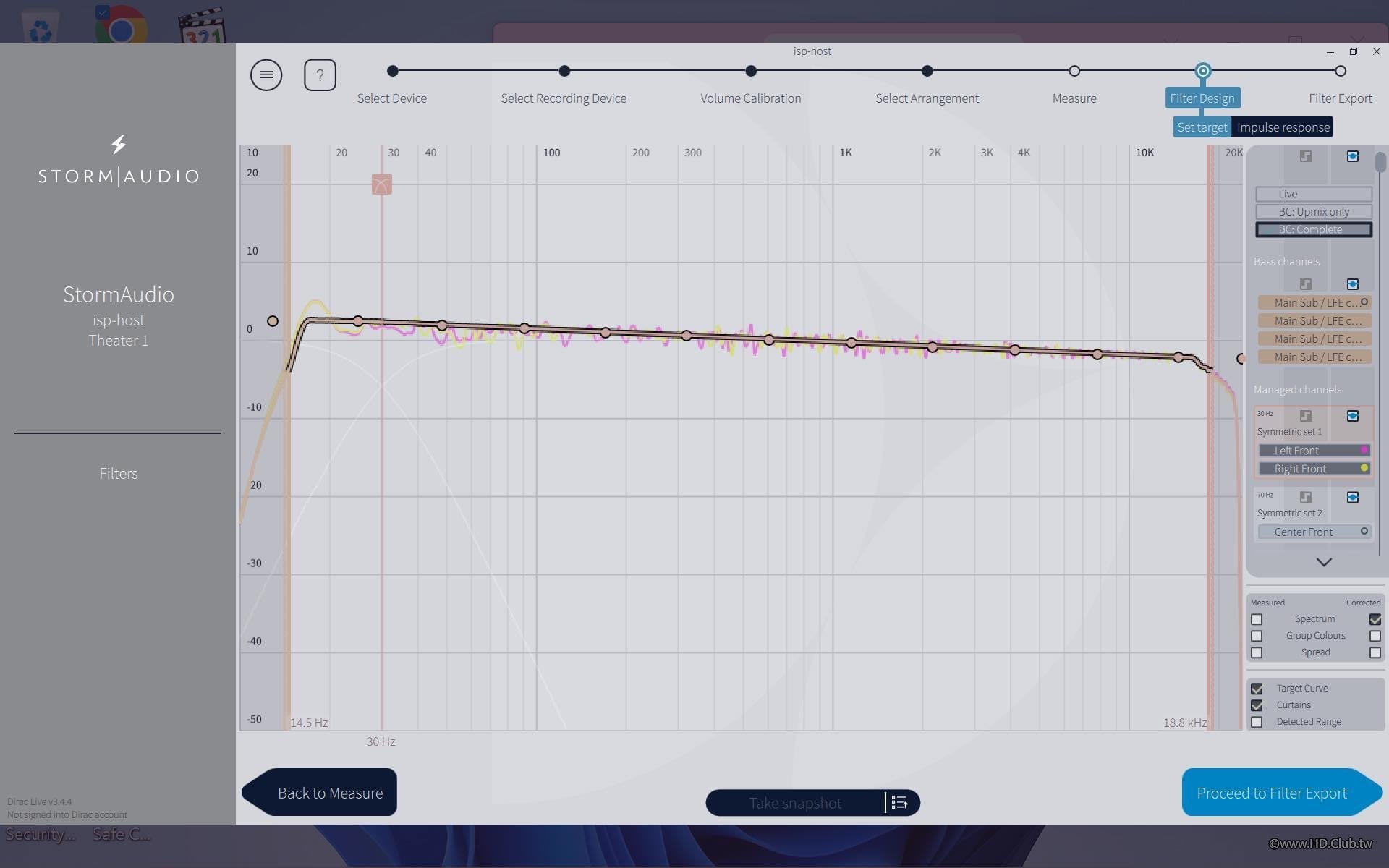Enable the Detected Range checkbox
This screenshot has height=868, width=1389.
coord(1257,722)
